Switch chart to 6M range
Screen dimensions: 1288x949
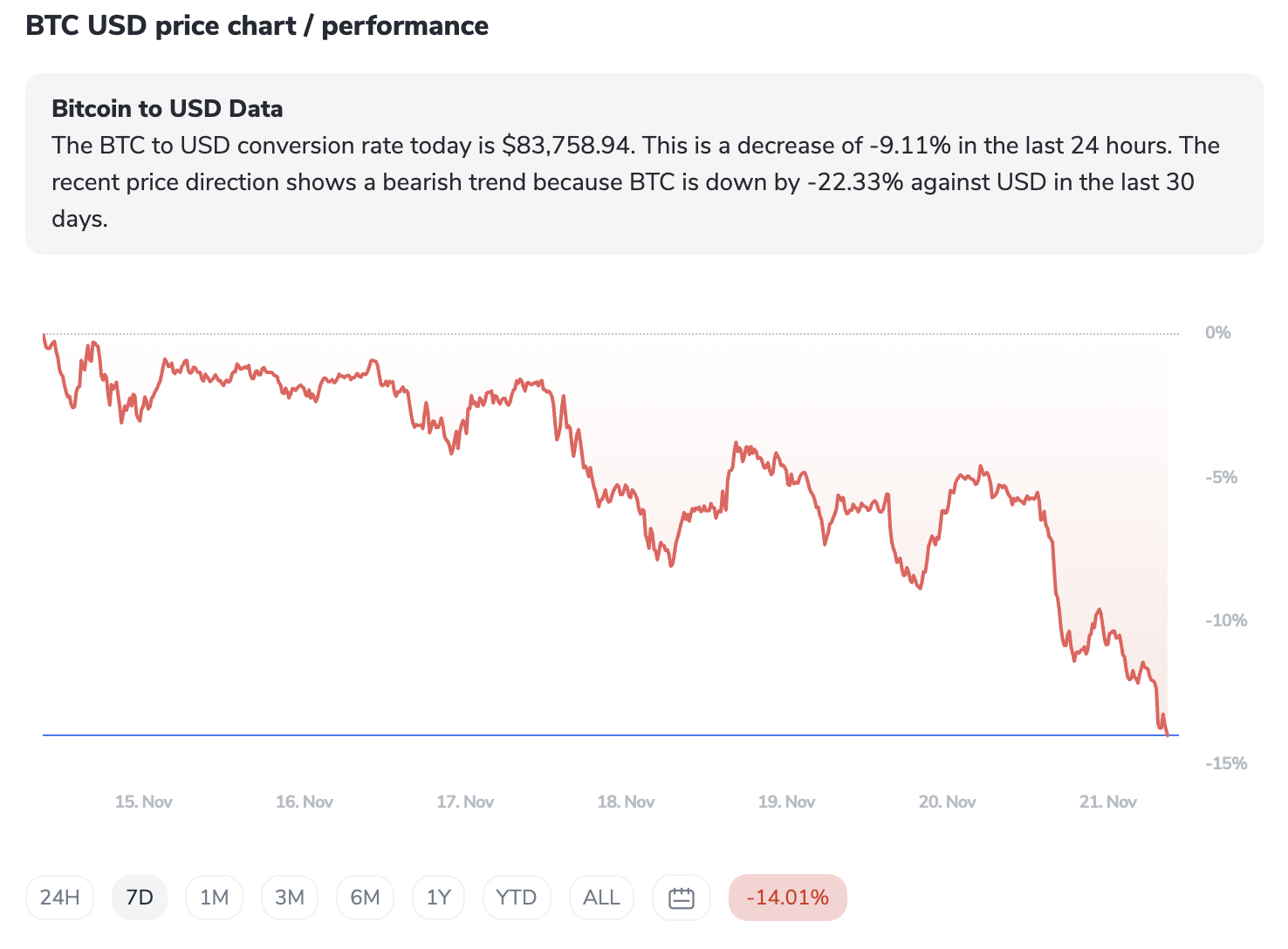point(365,898)
